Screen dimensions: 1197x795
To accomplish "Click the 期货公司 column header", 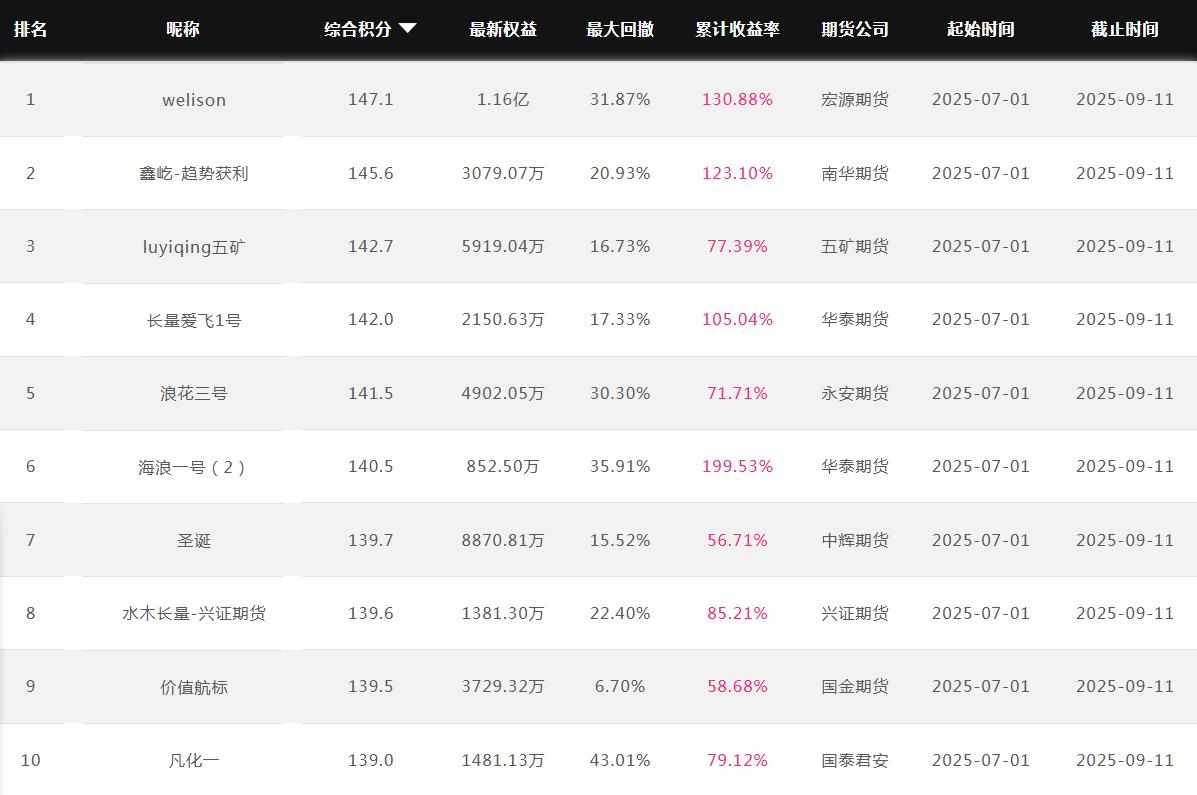I will click(855, 29).
